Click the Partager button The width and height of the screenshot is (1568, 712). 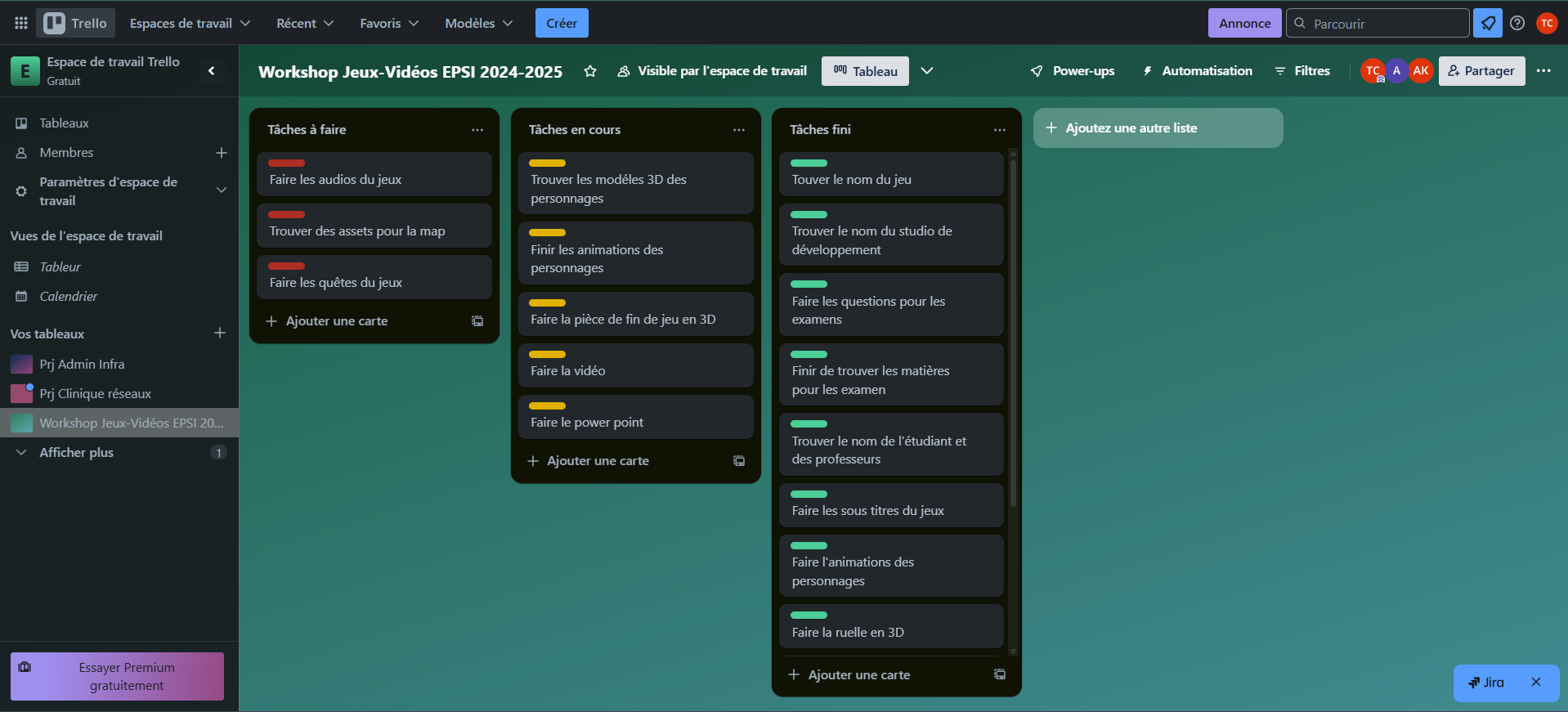(1481, 71)
